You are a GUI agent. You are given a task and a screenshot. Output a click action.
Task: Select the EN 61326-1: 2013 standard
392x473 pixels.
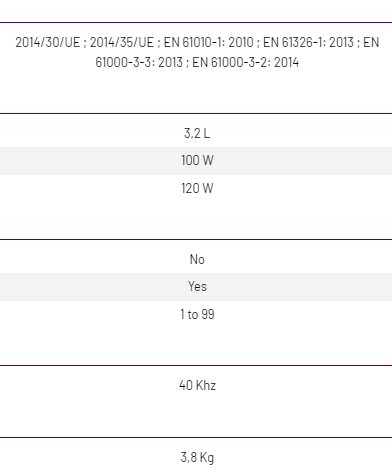[x=308, y=43]
